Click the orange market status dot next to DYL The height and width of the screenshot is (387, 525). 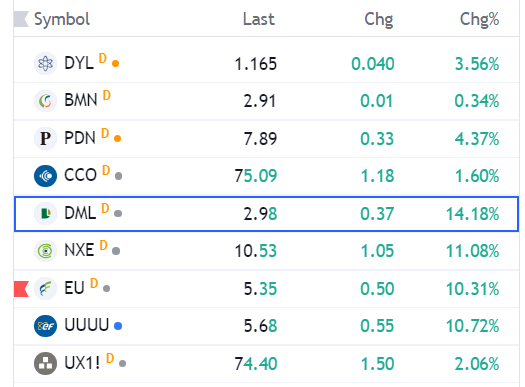(x=116, y=64)
